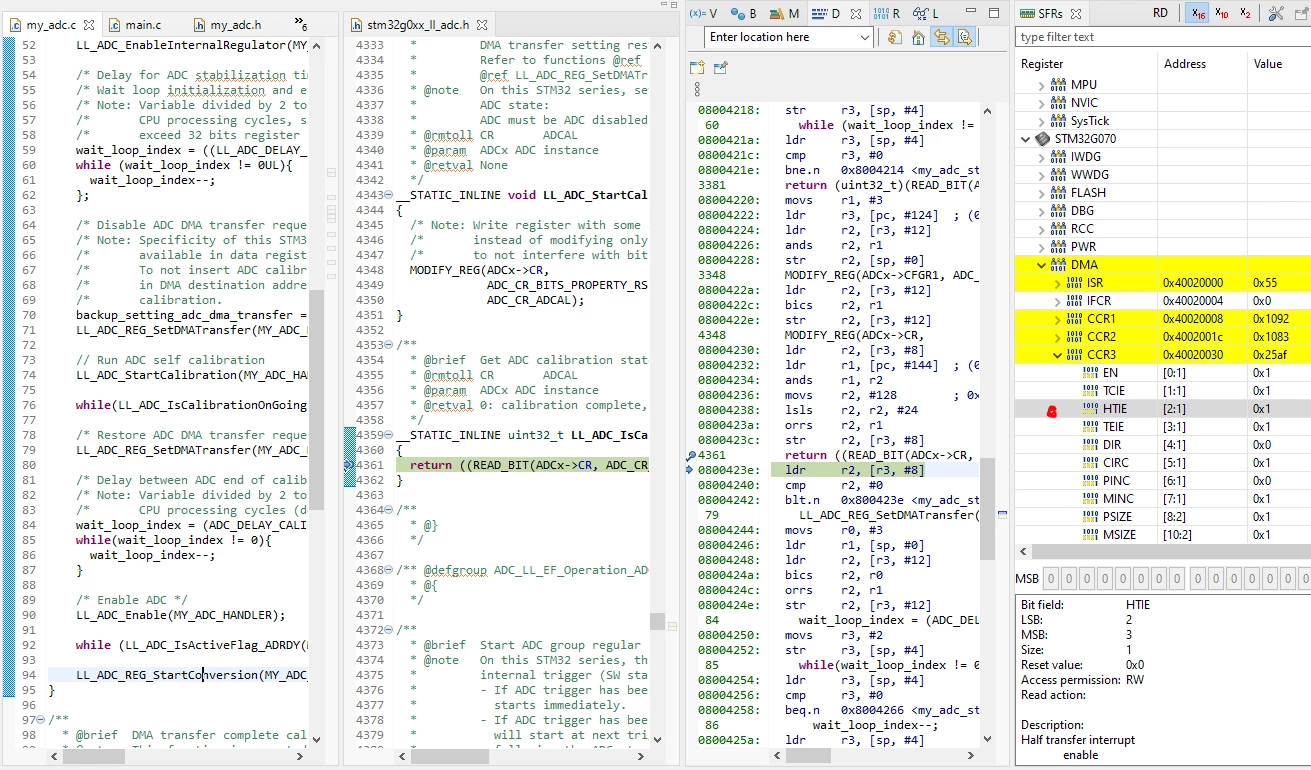The image size is (1311, 770).
Task: Collapse the DMA register group
Action: point(1042,265)
